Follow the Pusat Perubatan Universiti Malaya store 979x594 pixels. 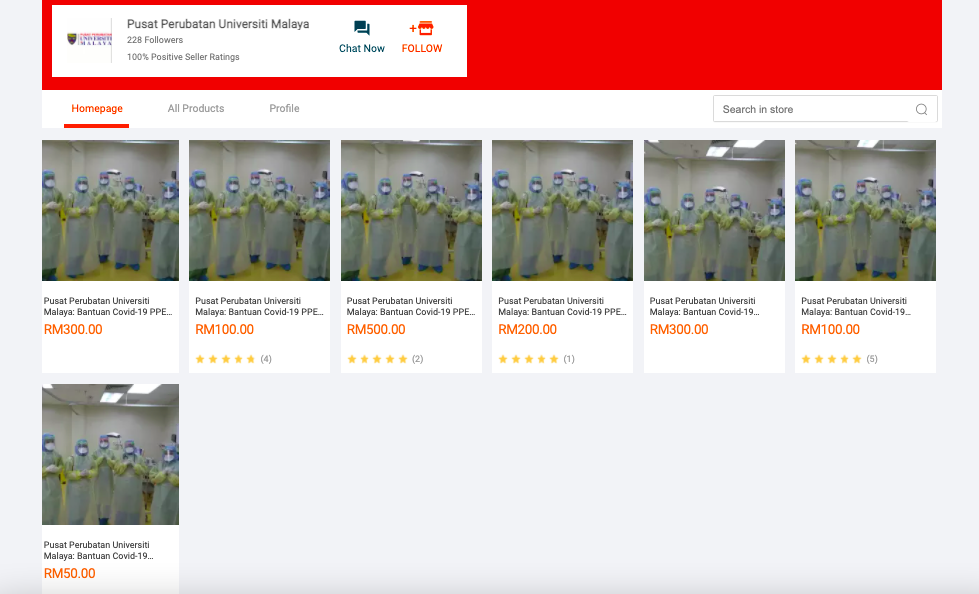click(x=421, y=37)
